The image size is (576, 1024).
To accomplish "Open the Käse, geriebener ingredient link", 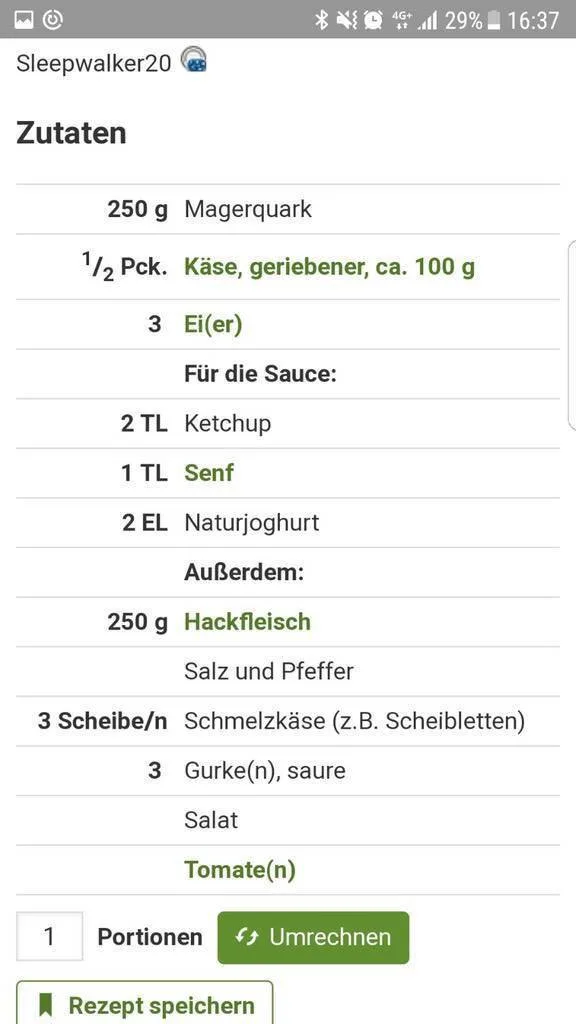I will [330, 266].
